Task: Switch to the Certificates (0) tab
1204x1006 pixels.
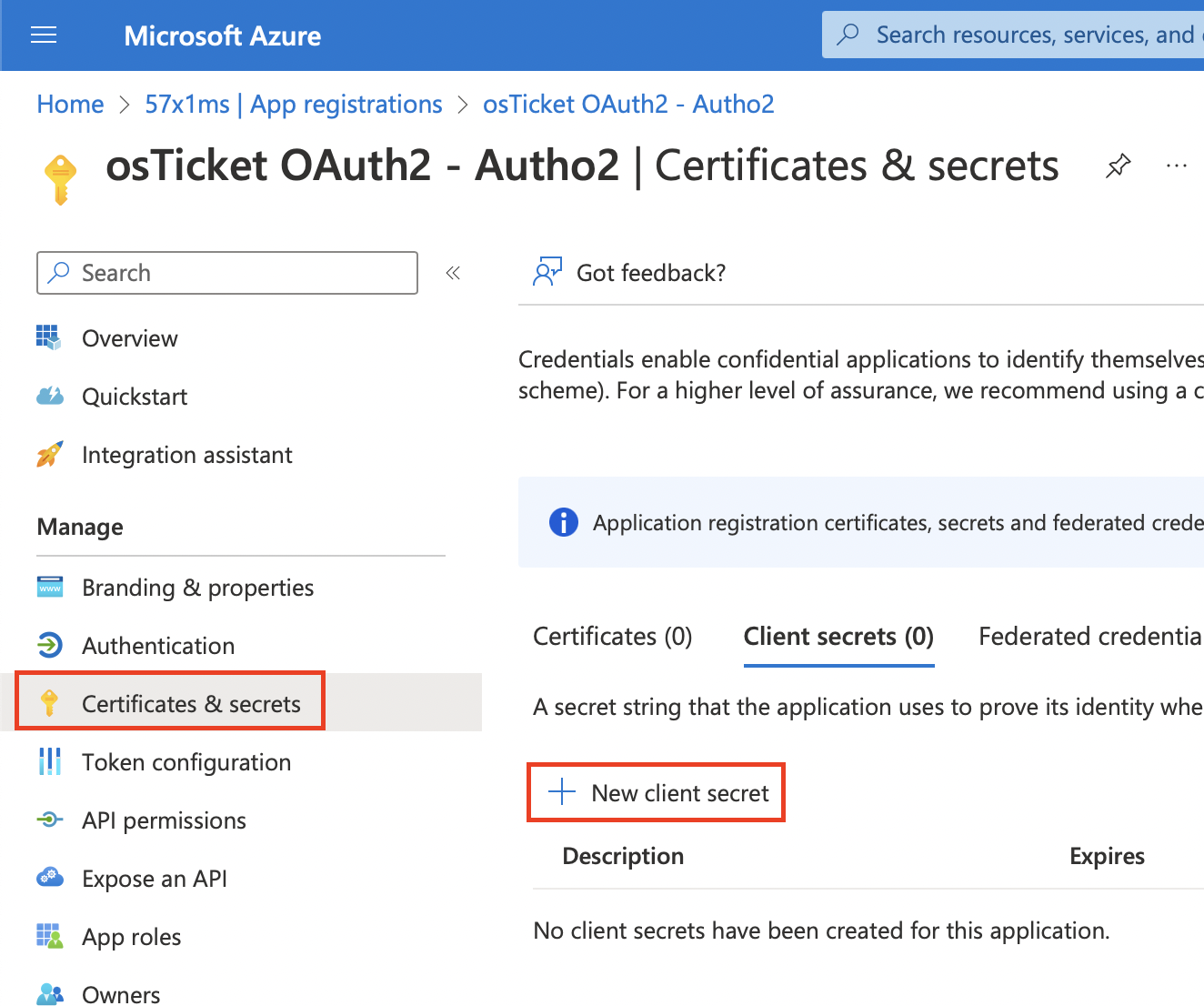Action: click(x=613, y=636)
